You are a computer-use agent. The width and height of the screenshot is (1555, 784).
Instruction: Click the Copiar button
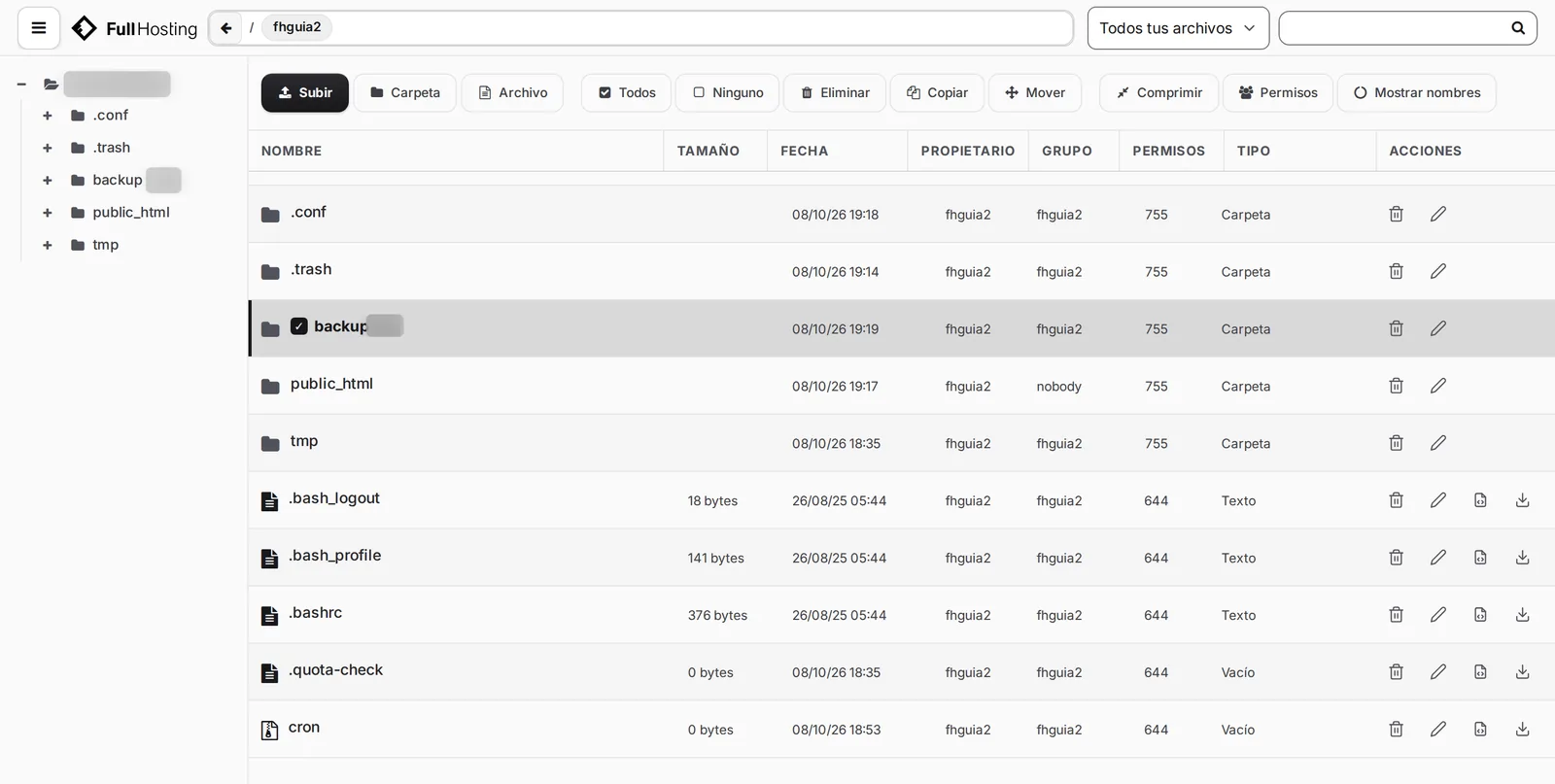938,93
